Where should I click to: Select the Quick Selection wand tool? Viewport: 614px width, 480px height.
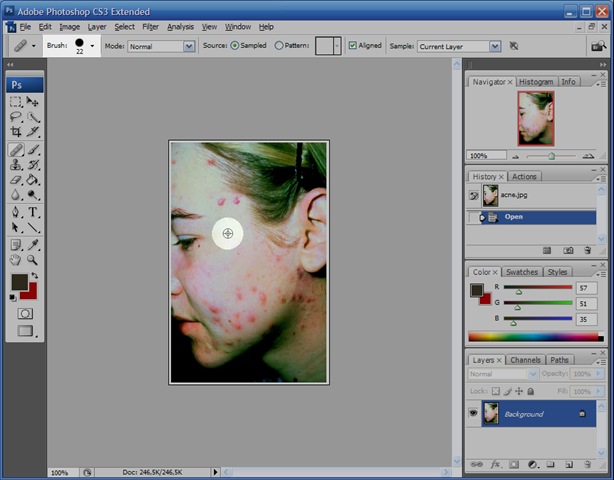point(33,117)
